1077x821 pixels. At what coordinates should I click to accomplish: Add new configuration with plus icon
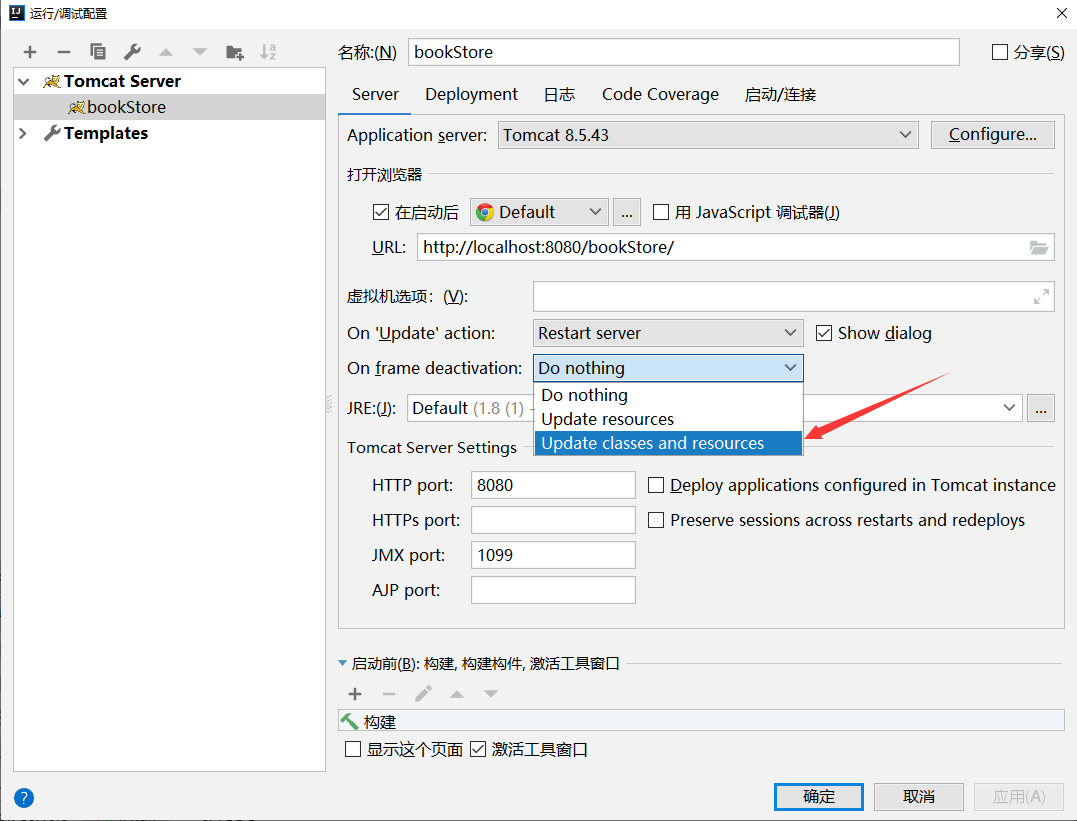[x=30, y=52]
